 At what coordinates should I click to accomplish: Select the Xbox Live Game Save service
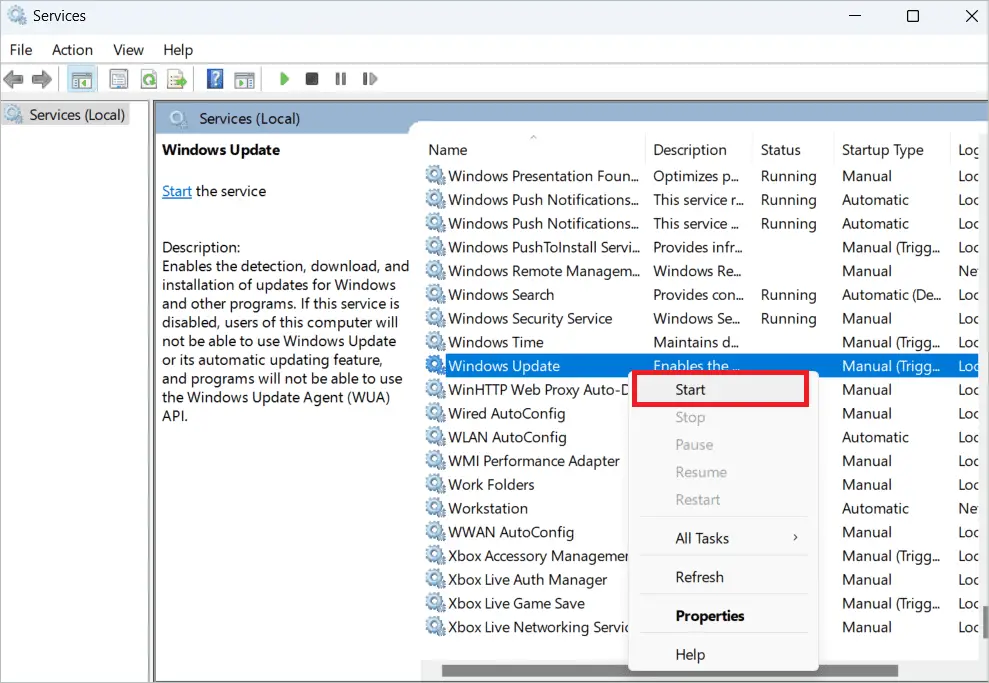click(x=516, y=604)
